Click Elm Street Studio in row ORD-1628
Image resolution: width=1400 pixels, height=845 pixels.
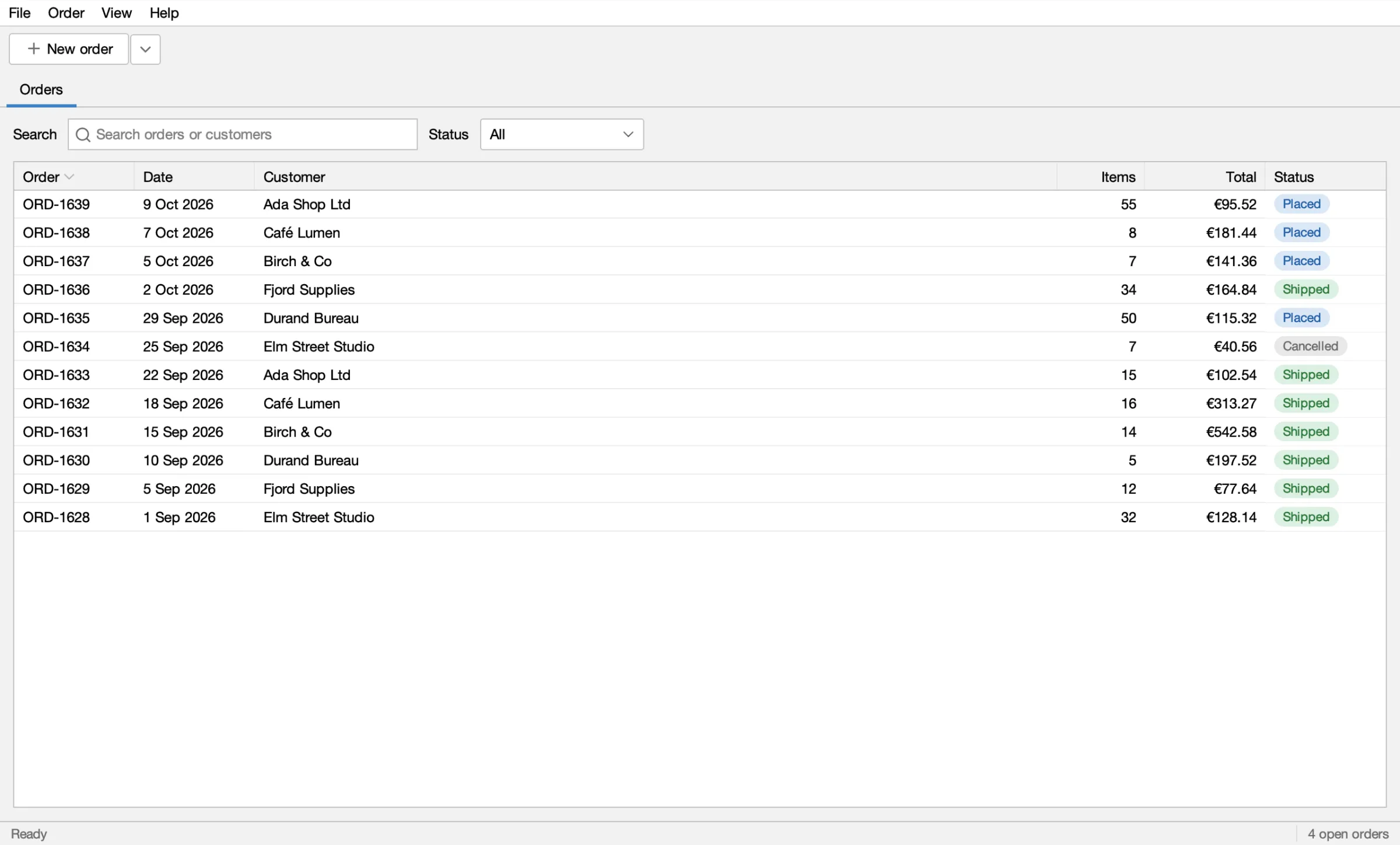pyautogui.click(x=318, y=517)
